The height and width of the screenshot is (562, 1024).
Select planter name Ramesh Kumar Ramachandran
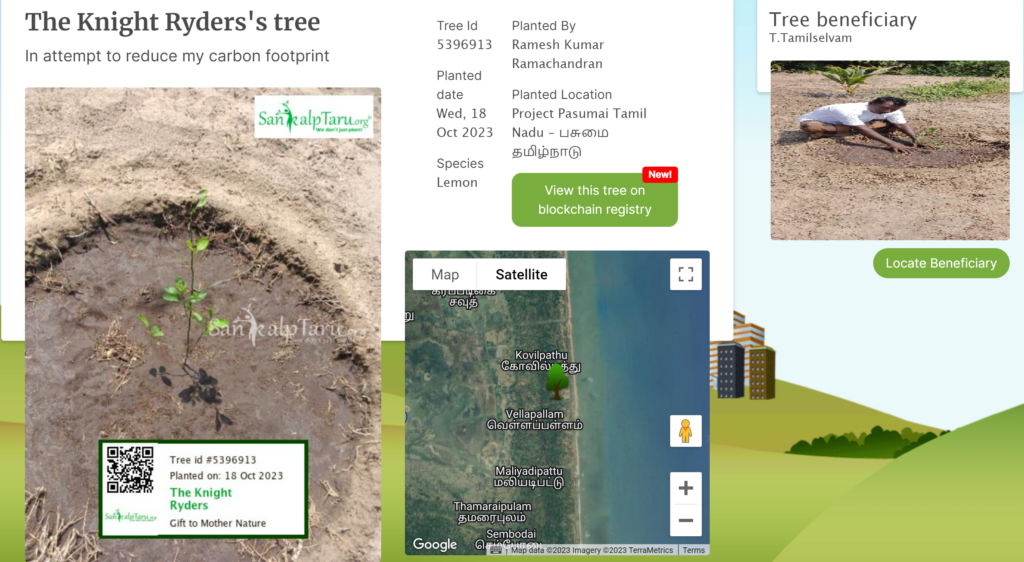point(558,54)
